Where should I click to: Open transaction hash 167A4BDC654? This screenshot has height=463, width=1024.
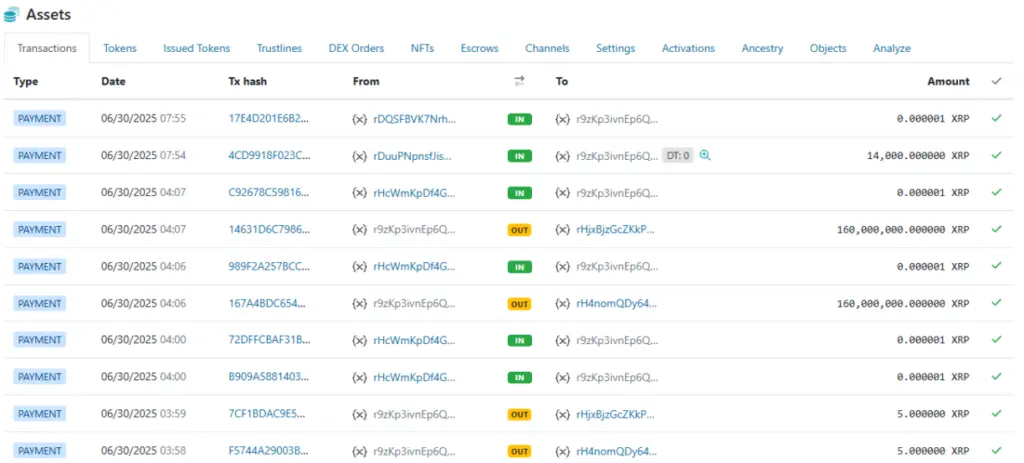tap(267, 304)
